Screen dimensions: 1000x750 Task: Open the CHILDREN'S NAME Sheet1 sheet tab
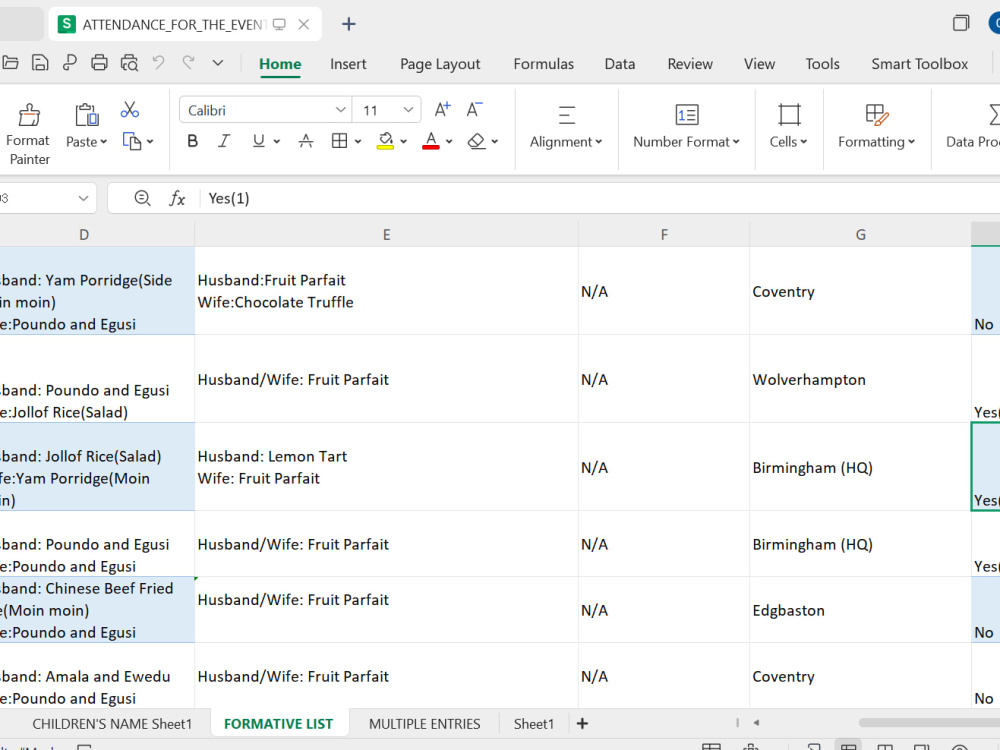point(112,724)
